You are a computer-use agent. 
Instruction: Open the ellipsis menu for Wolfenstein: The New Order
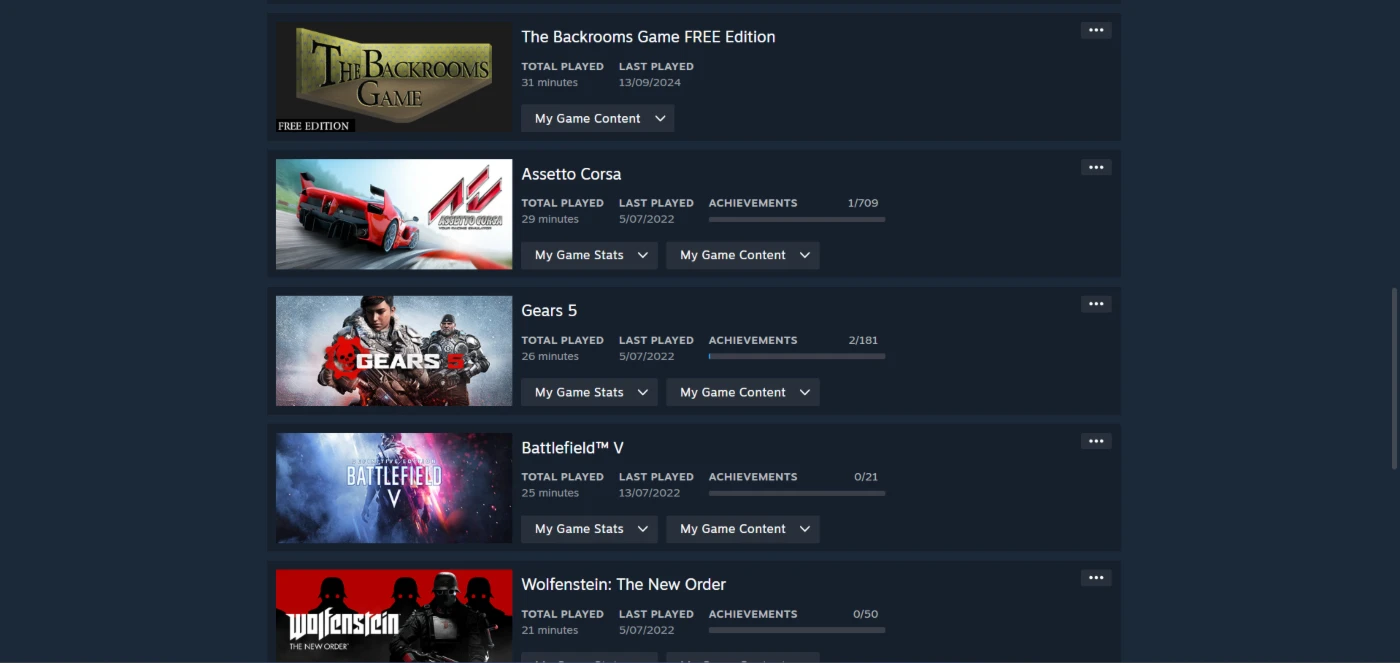click(1096, 578)
